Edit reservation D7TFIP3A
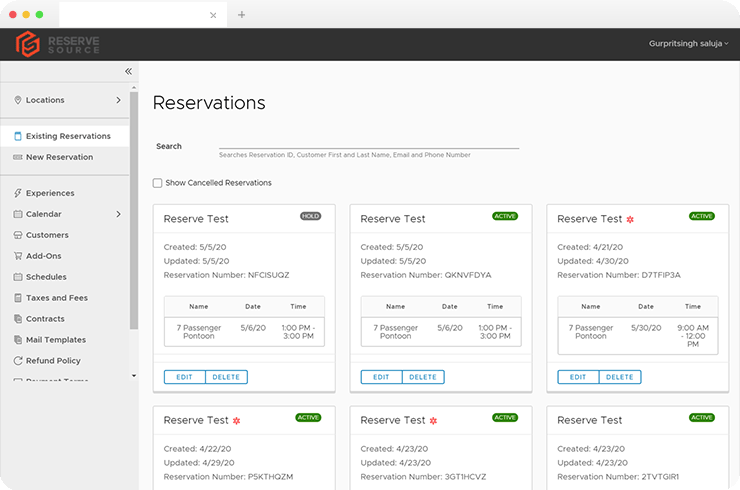The image size is (740, 490). 578,377
